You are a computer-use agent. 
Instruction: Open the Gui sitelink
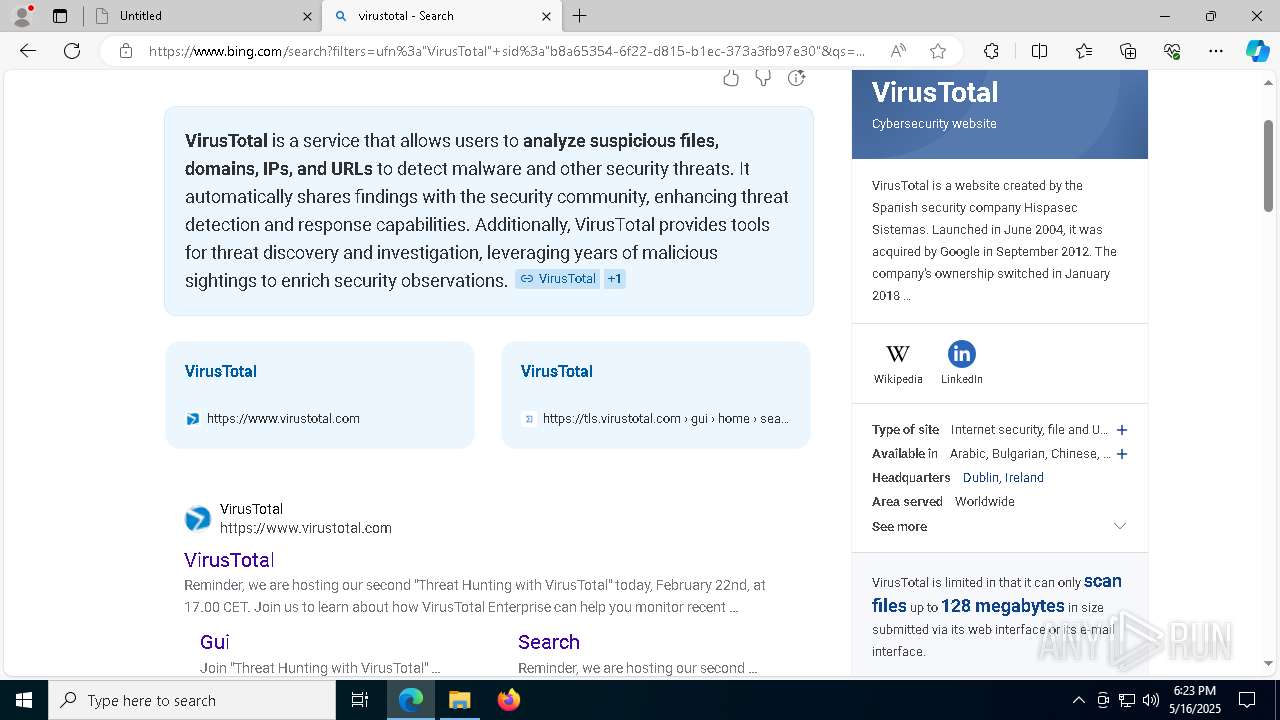(x=215, y=642)
